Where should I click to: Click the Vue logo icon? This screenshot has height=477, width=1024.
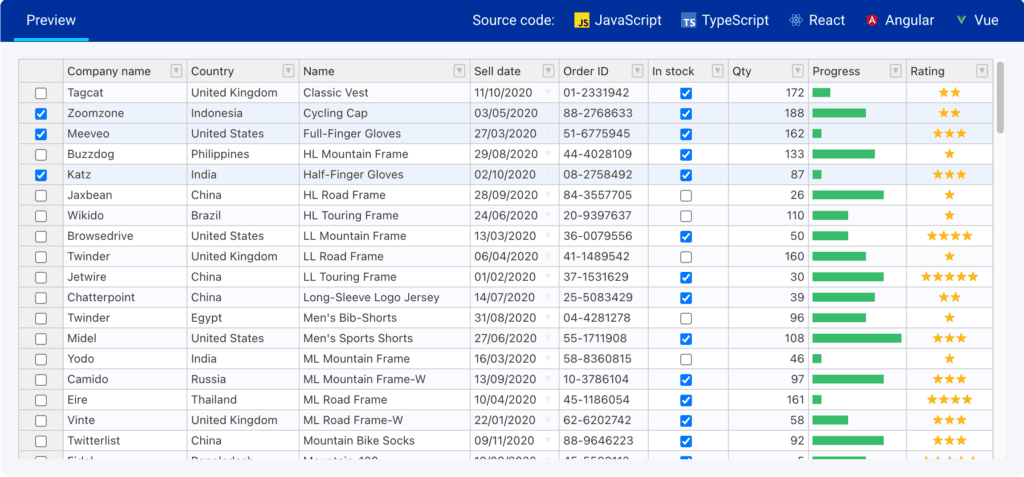pyautogui.click(x=961, y=20)
